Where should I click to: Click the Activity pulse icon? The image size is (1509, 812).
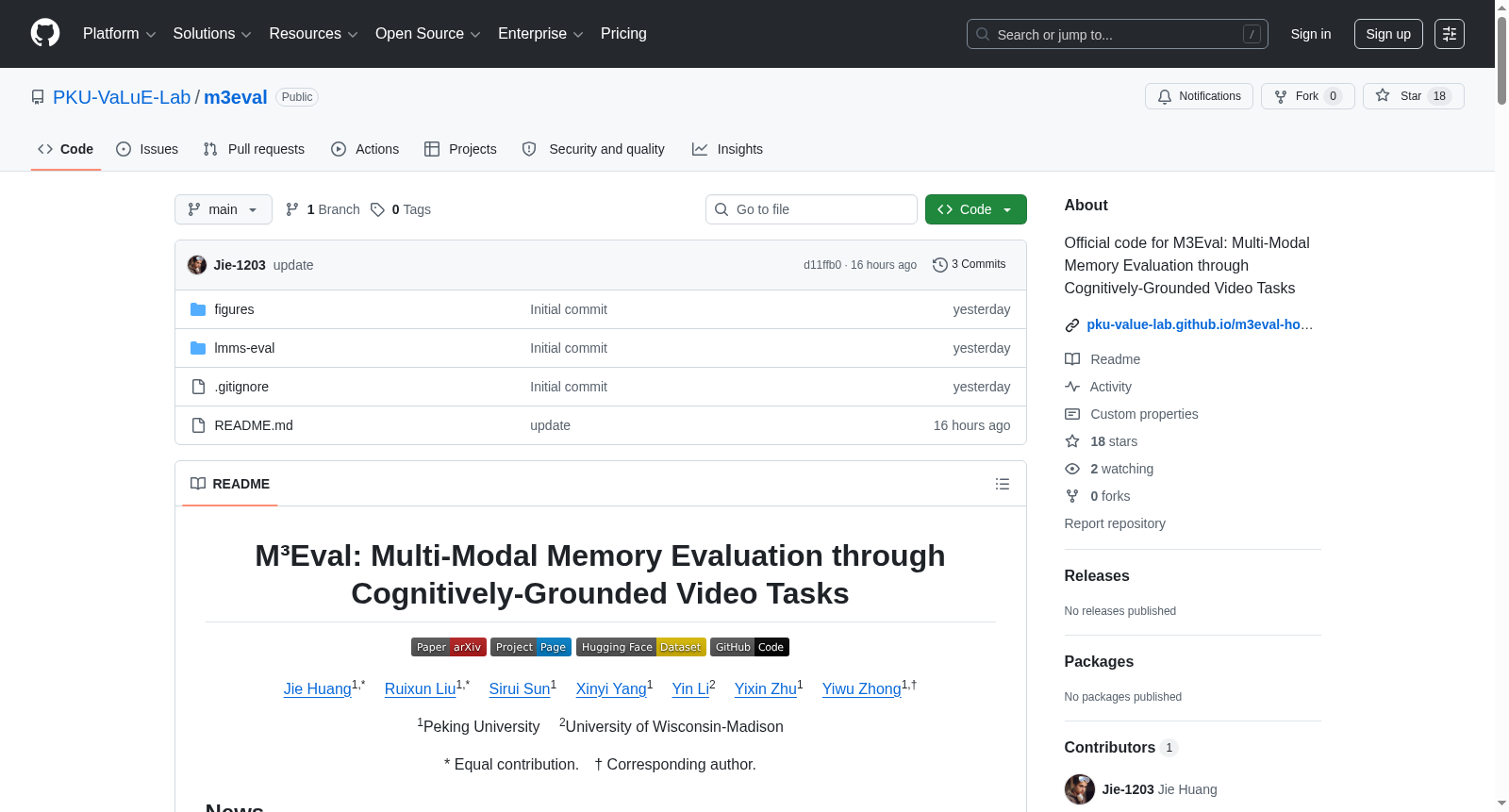pyautogui.click(x=1072, y=387)
